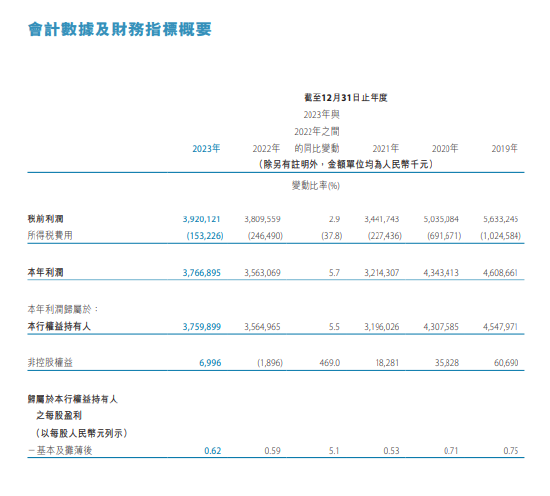Select the 稅前利潤 row label
Image resolution: width=550 pixels, height=496 pixels.
pyautogui.click(x=46, y=219)
